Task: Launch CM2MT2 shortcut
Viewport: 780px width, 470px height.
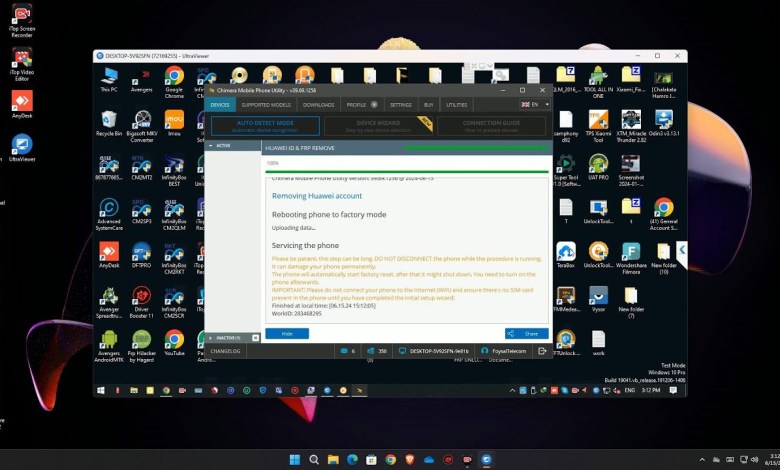Action: 141,168
